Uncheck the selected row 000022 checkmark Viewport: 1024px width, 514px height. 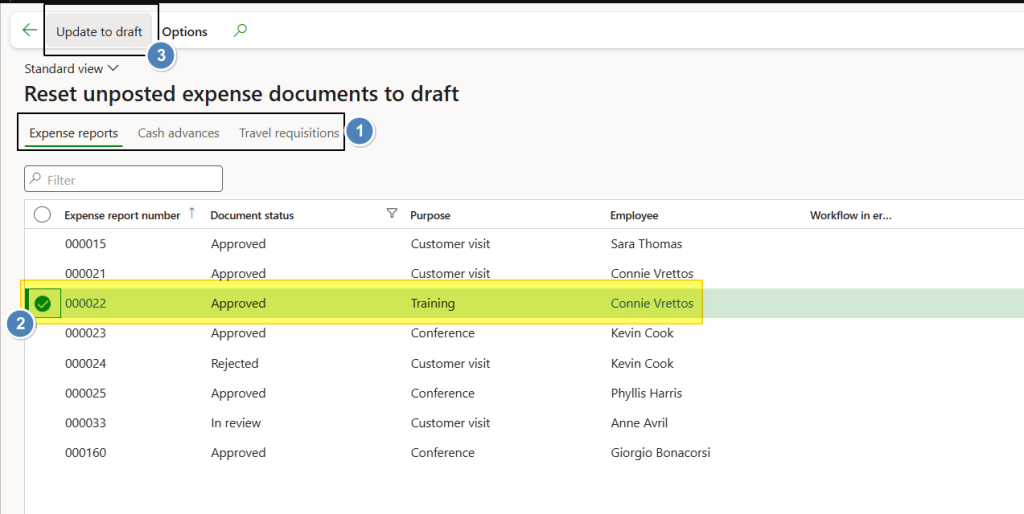(x=43, y=303)
